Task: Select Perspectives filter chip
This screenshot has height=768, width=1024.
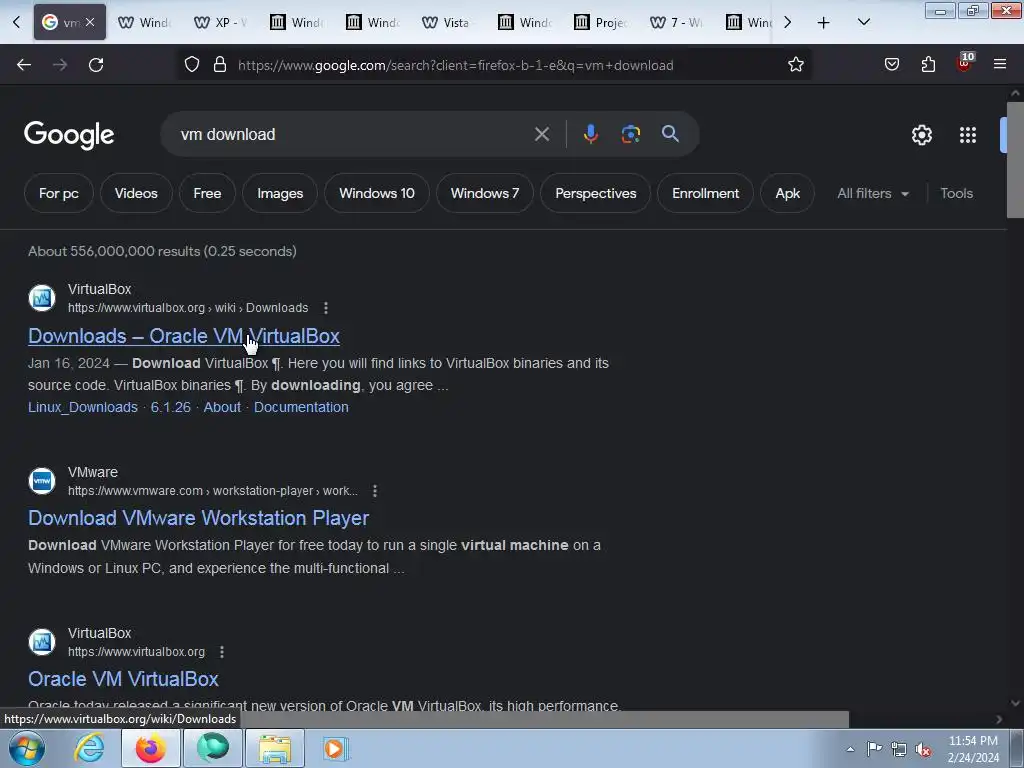Action: coord(596,193)
